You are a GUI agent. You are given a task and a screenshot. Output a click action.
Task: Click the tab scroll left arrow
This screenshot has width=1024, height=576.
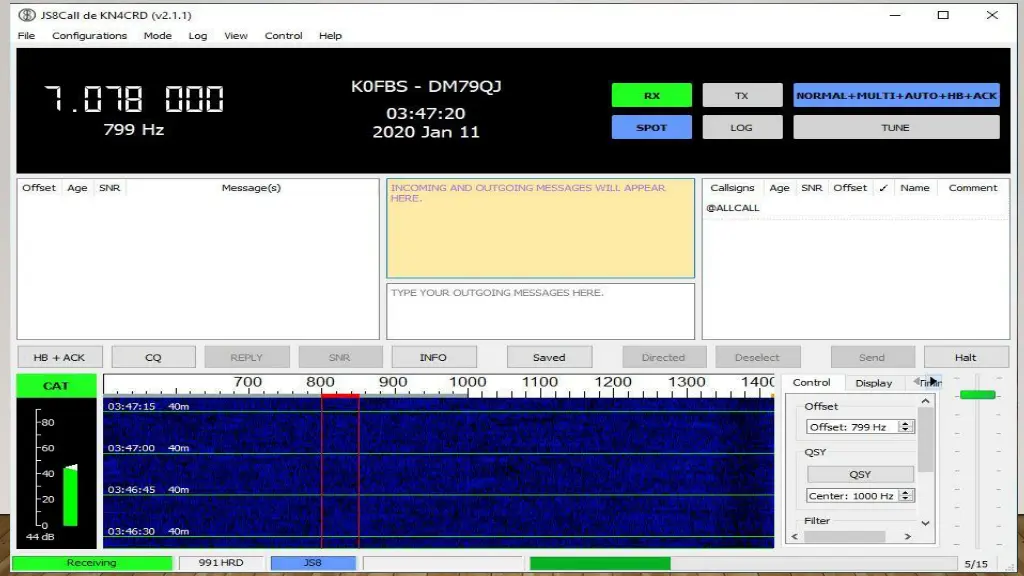coord(917,381)
